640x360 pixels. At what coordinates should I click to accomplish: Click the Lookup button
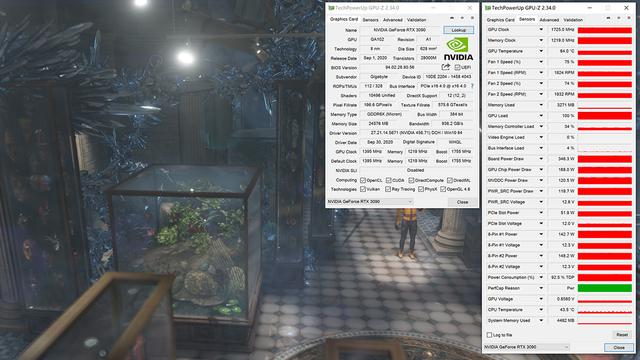[x=458, y=30]
